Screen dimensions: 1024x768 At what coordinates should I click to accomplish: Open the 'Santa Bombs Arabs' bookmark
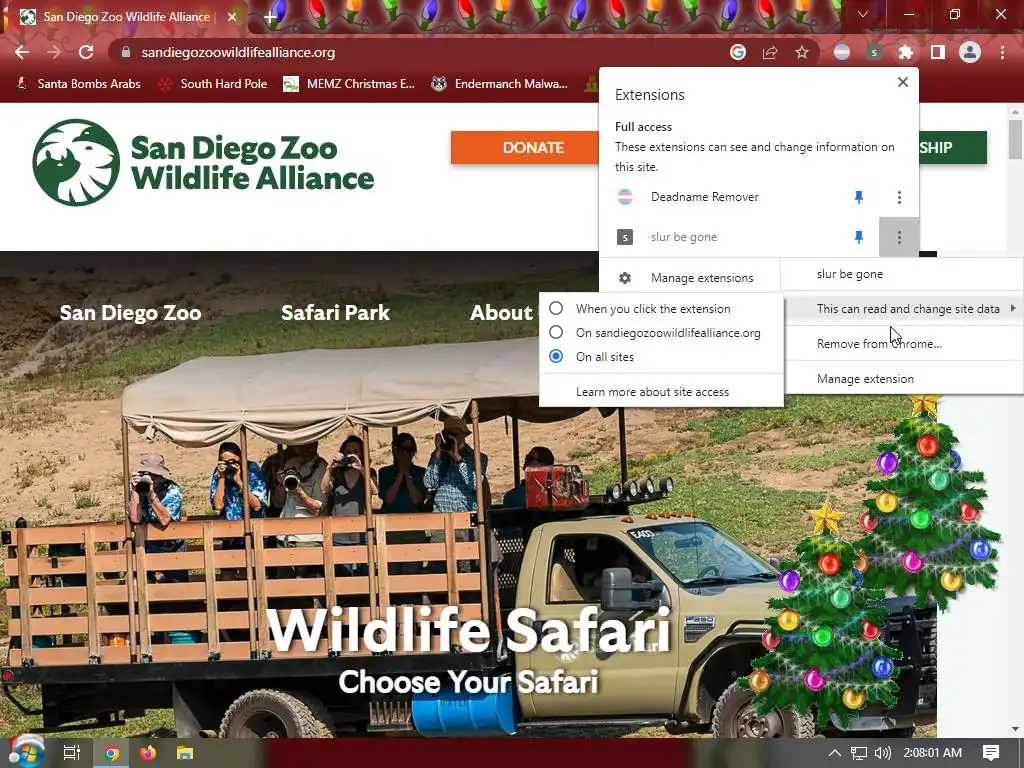78,84
